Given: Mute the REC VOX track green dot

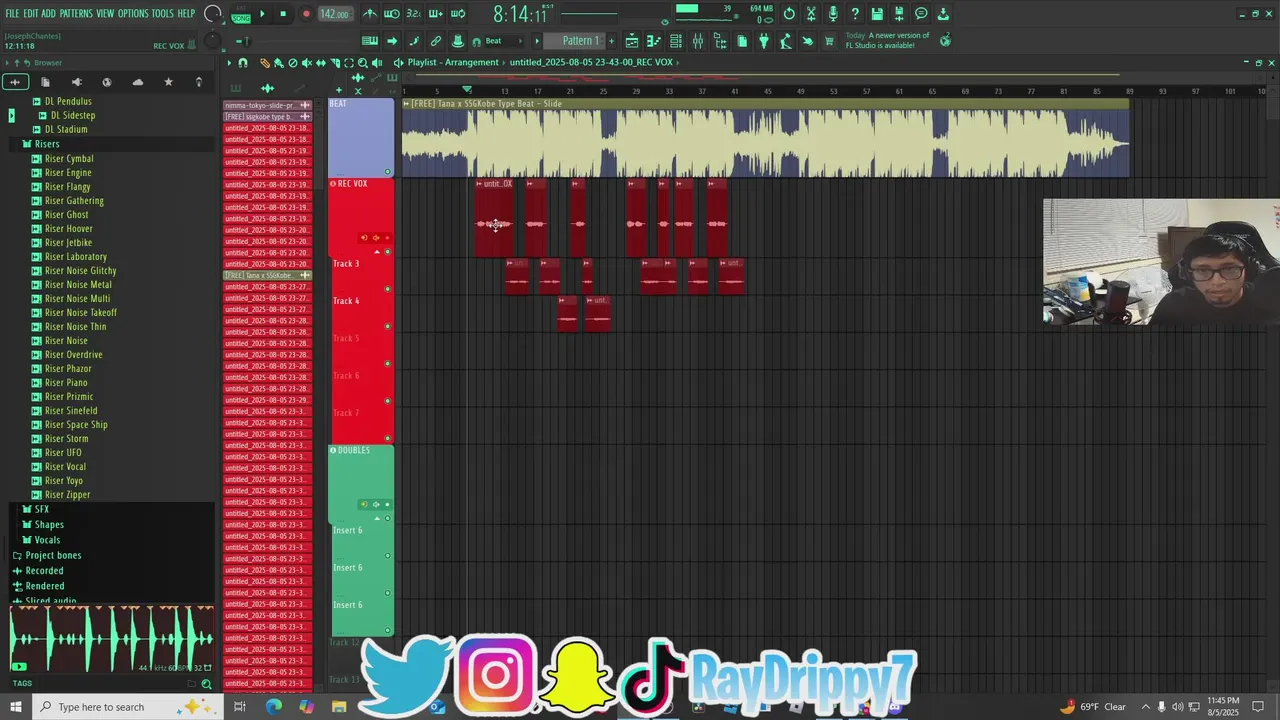Looking at the screenshot, I should [x=388, y=251].
